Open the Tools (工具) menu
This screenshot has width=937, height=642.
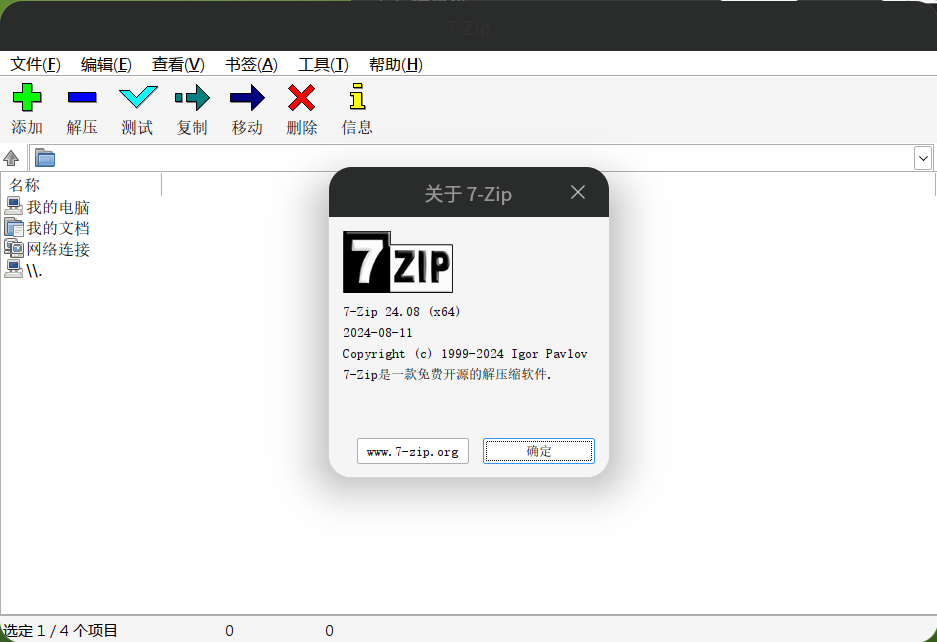click(323, 64)
